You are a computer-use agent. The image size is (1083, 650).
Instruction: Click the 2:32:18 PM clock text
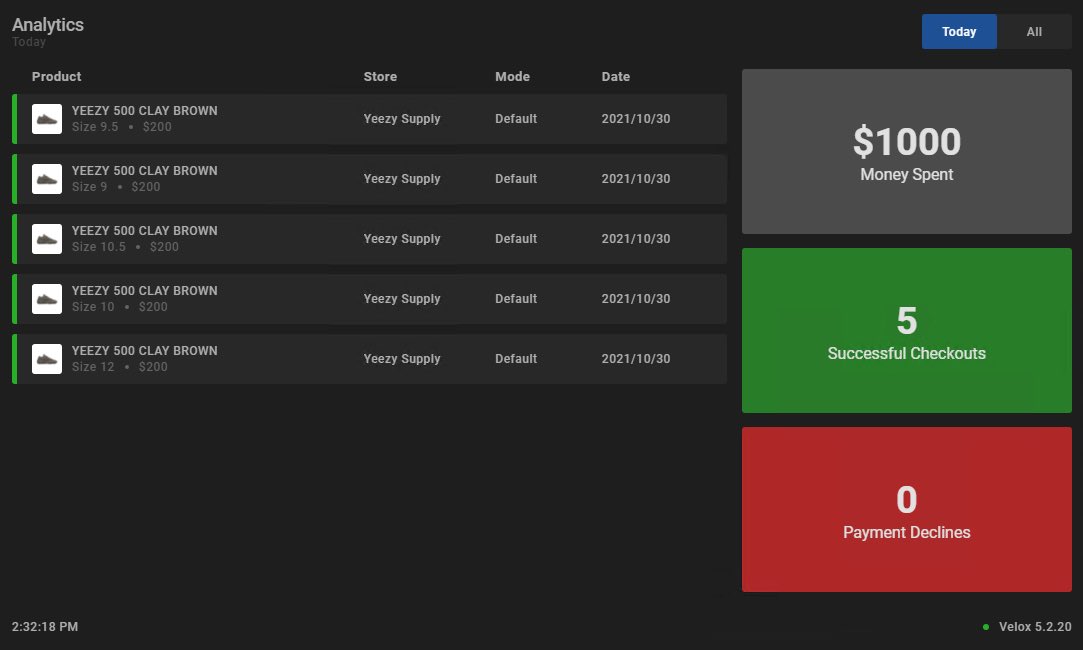coord(45,627)
